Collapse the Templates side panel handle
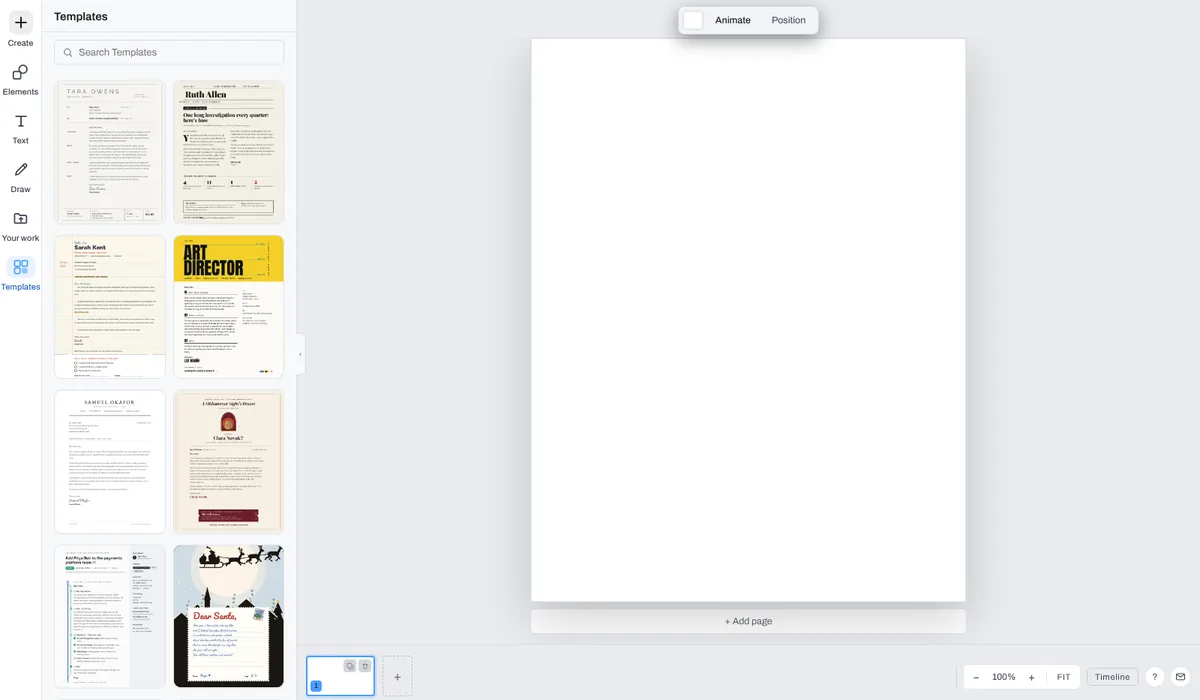 (301, 354)
